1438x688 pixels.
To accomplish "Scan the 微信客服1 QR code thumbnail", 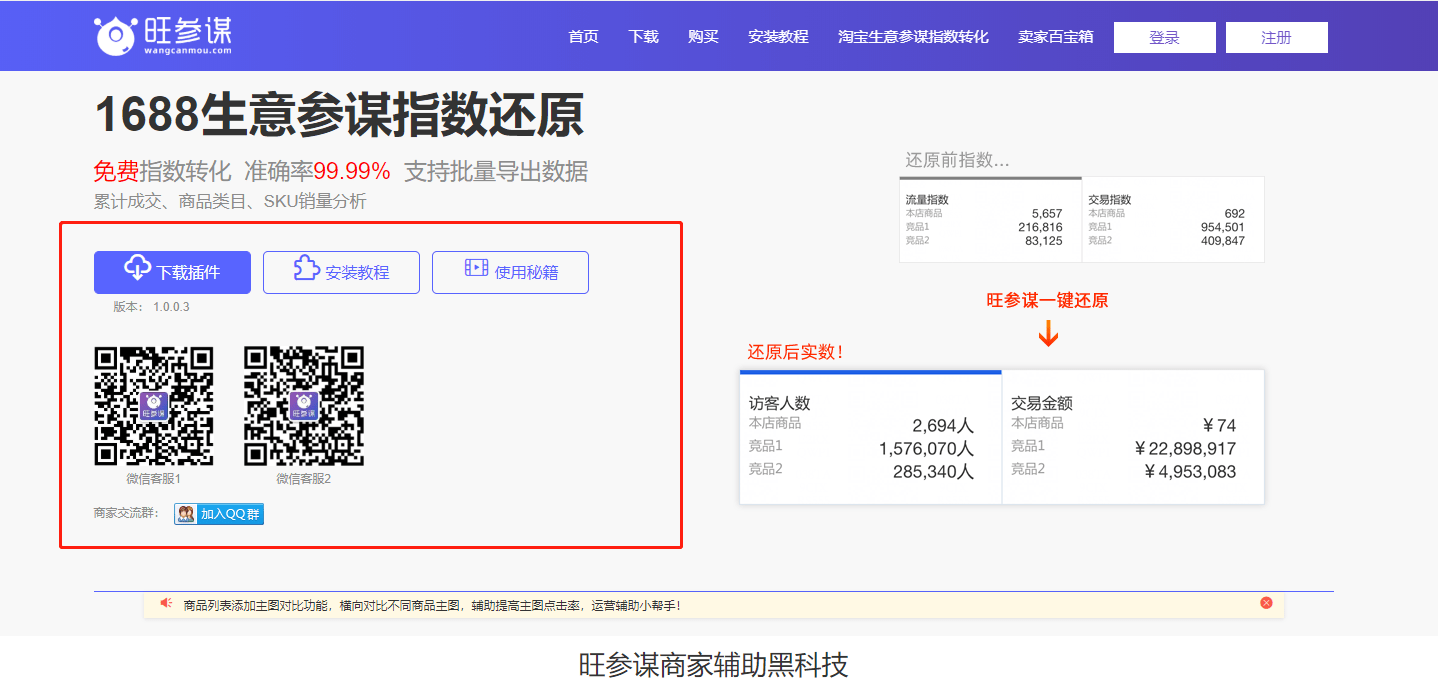I will click(x=155, y=406).
